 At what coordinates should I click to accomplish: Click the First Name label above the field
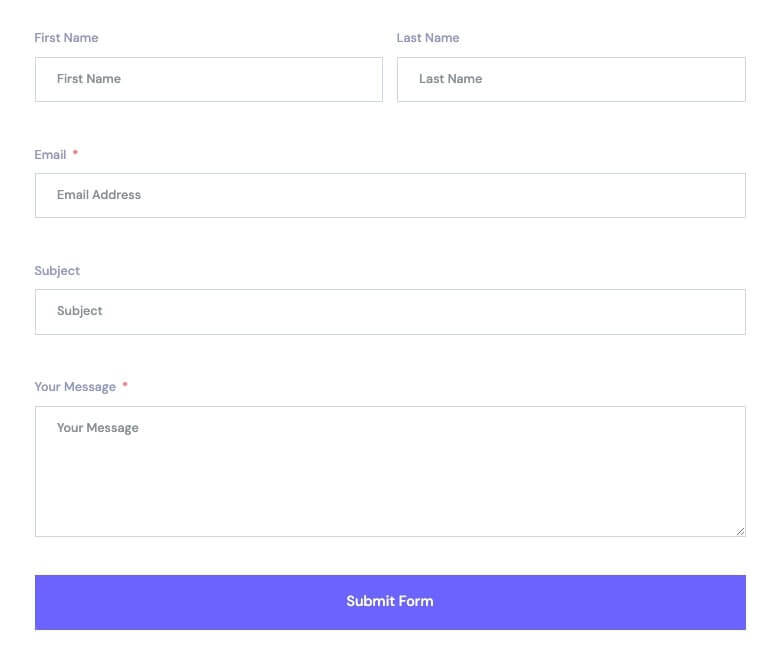[x=66, y=38]
